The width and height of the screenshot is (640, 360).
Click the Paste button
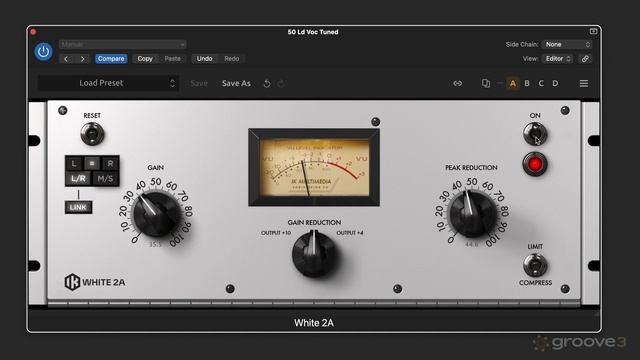[x=172, y=59]
